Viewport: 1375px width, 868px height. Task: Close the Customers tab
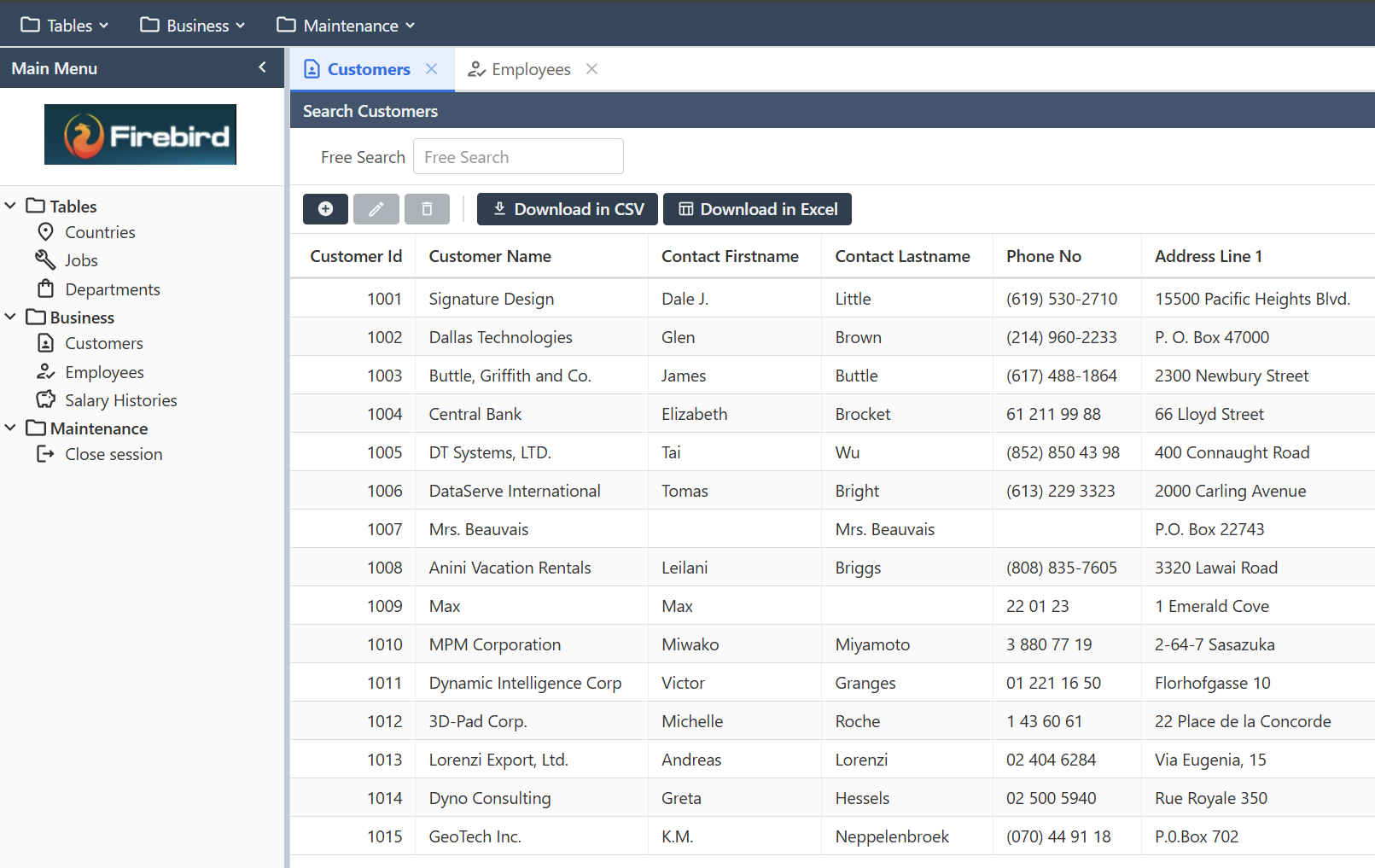tap(432, 69)
